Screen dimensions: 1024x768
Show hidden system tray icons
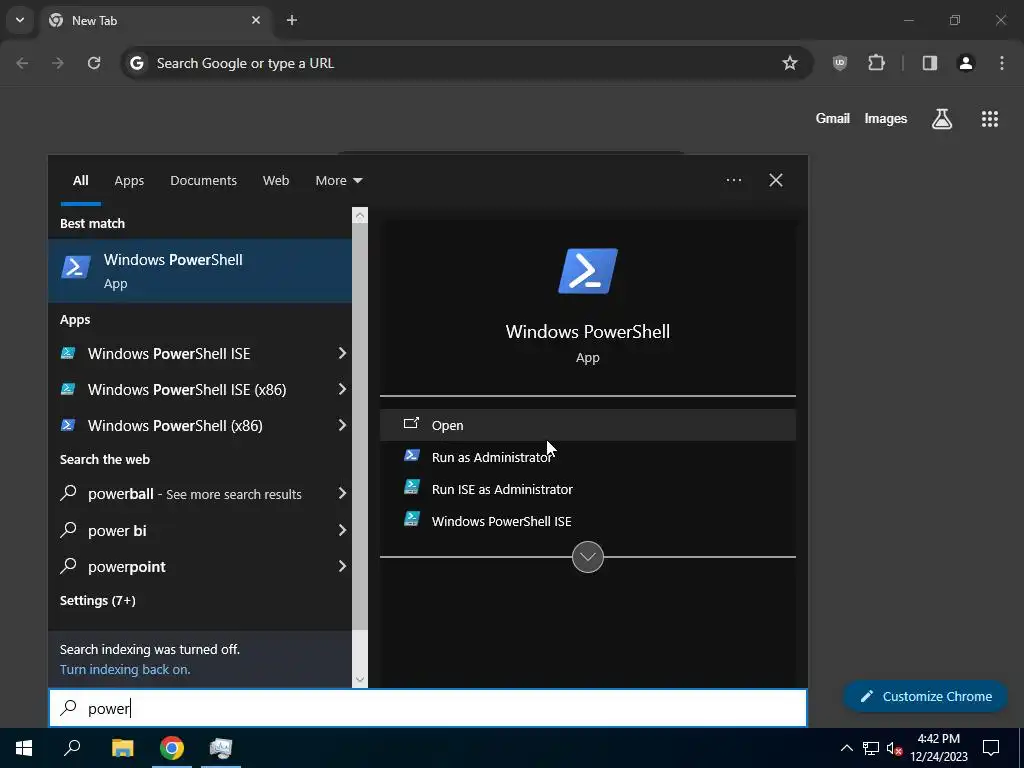pos(846,748)
